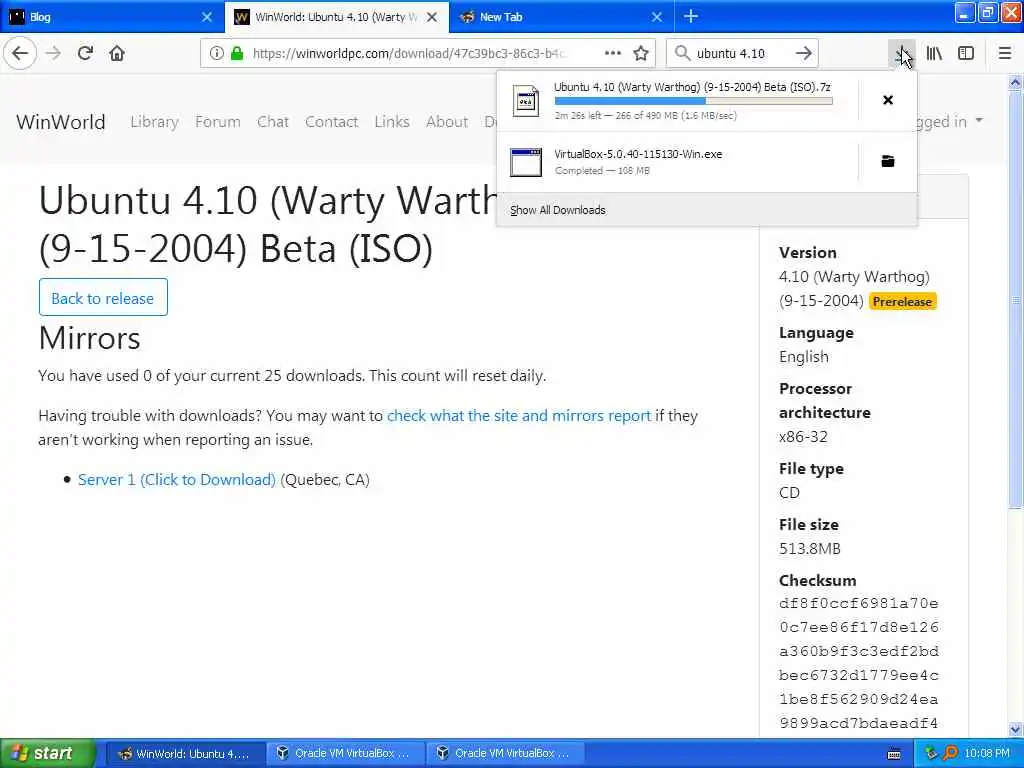Open folder containing VirtualBox installer

click(x=888, y=161)
